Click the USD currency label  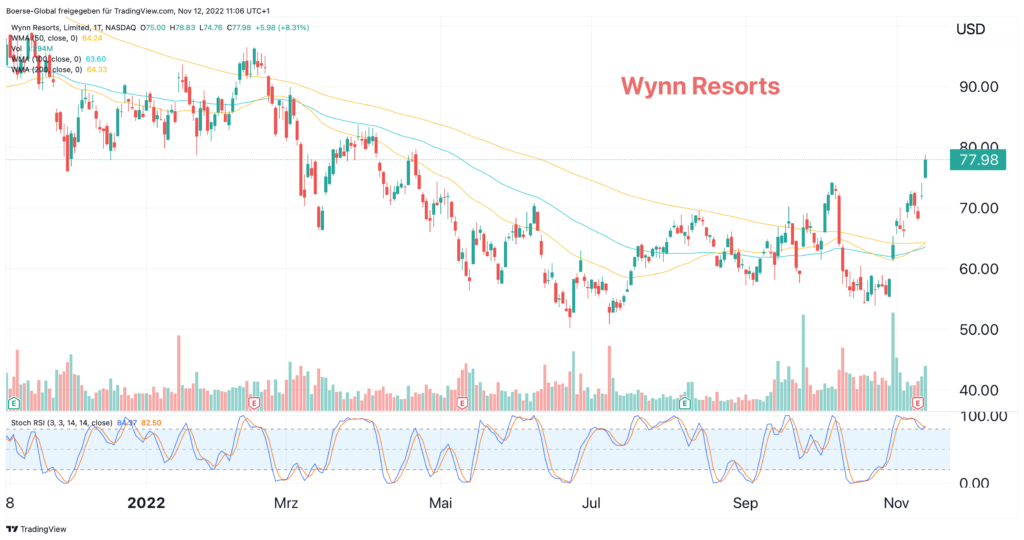pos(970,29)
